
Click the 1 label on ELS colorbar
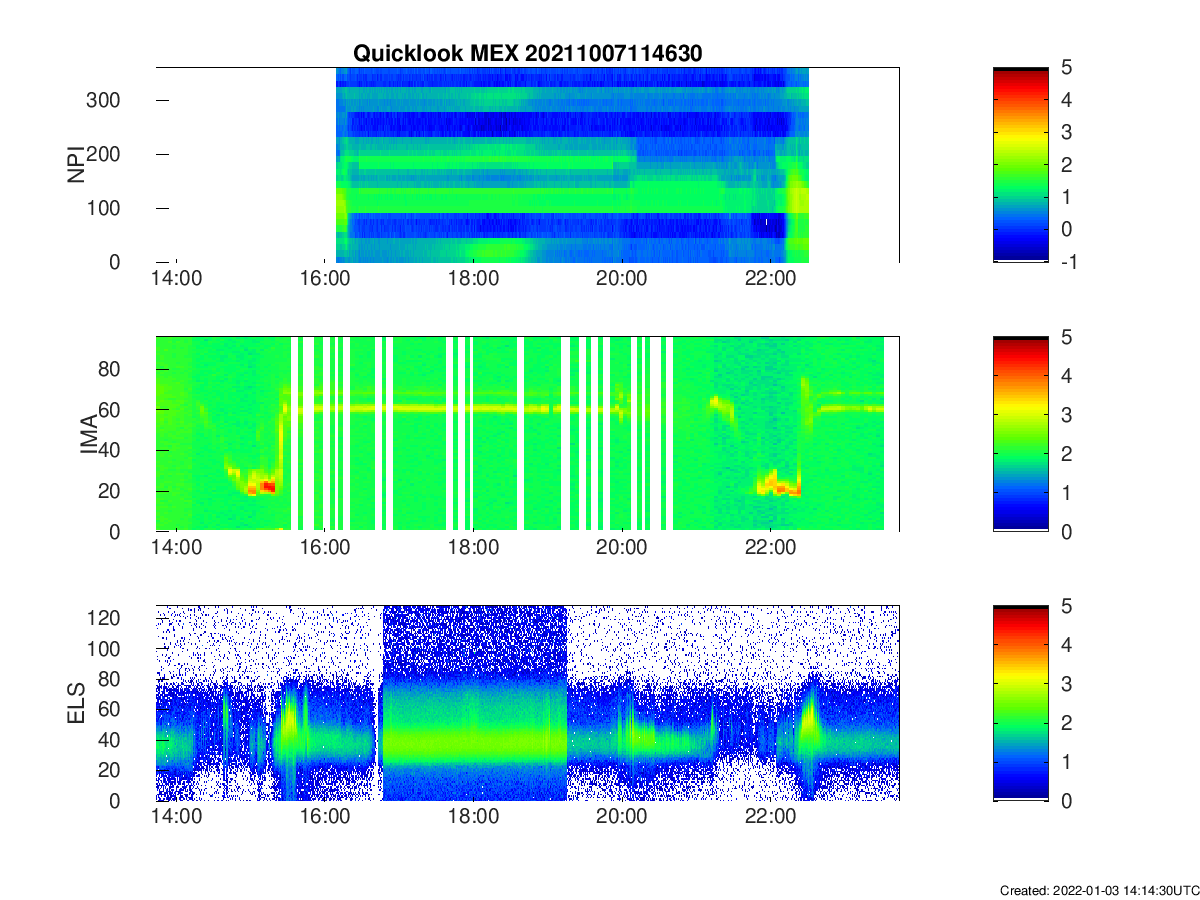point(1066,762)
